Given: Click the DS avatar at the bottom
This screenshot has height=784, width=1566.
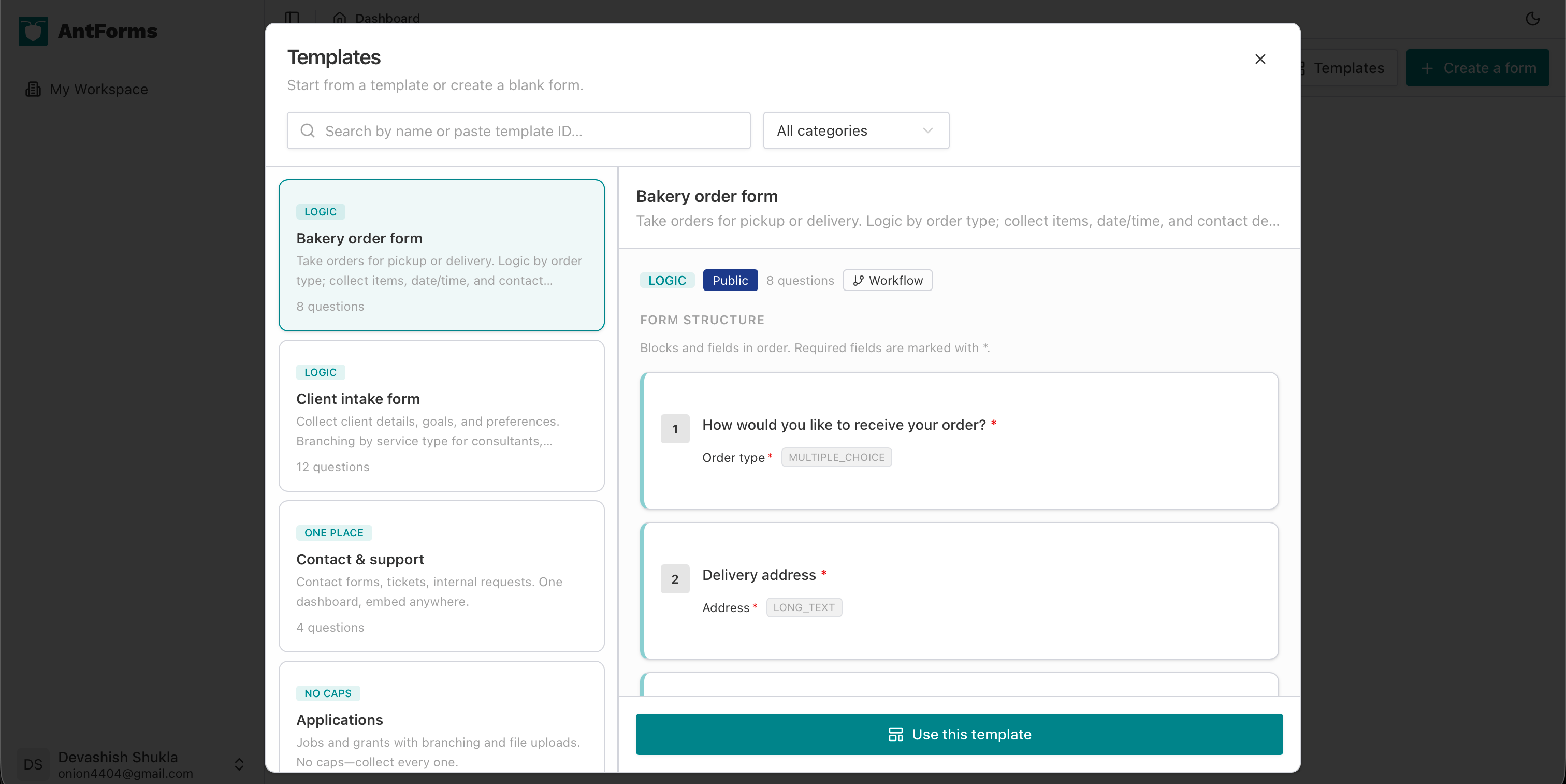Looking at the screenshot, I should pyautogui.click(x=32, y=764).
